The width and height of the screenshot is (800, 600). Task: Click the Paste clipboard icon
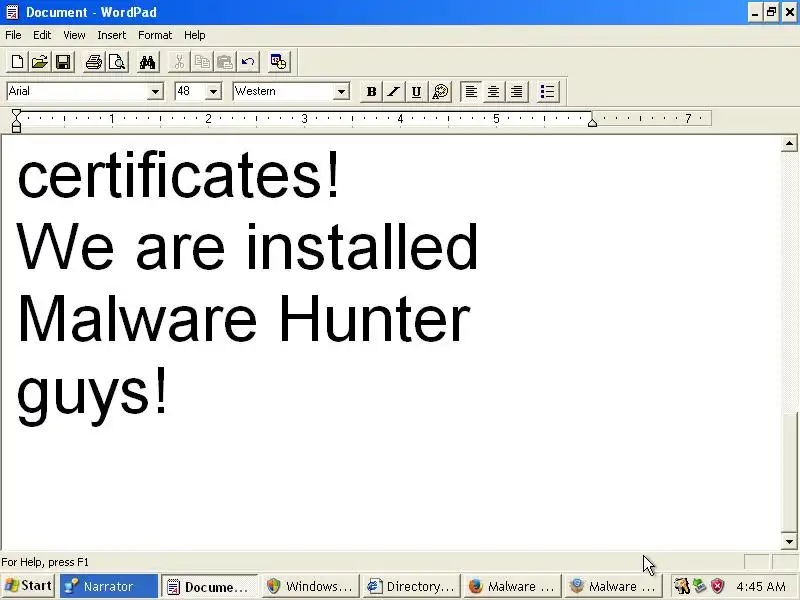point(224,62)
